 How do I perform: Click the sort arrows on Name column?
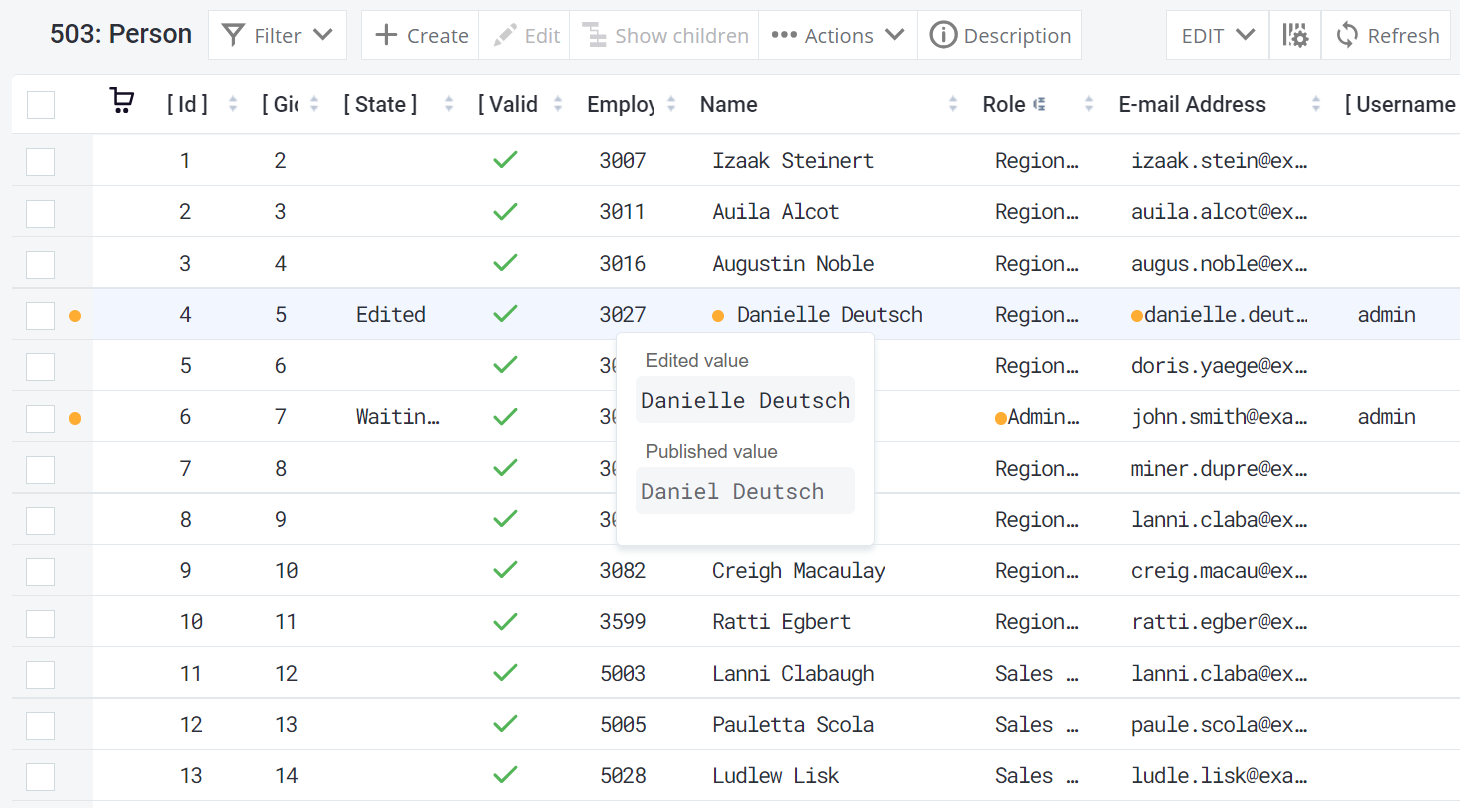pos(953,104)
